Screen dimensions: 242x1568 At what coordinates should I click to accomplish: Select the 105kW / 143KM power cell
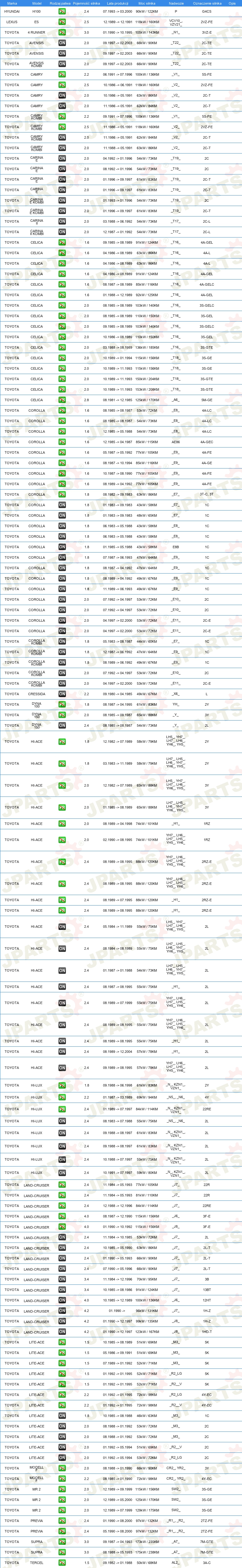146,32
